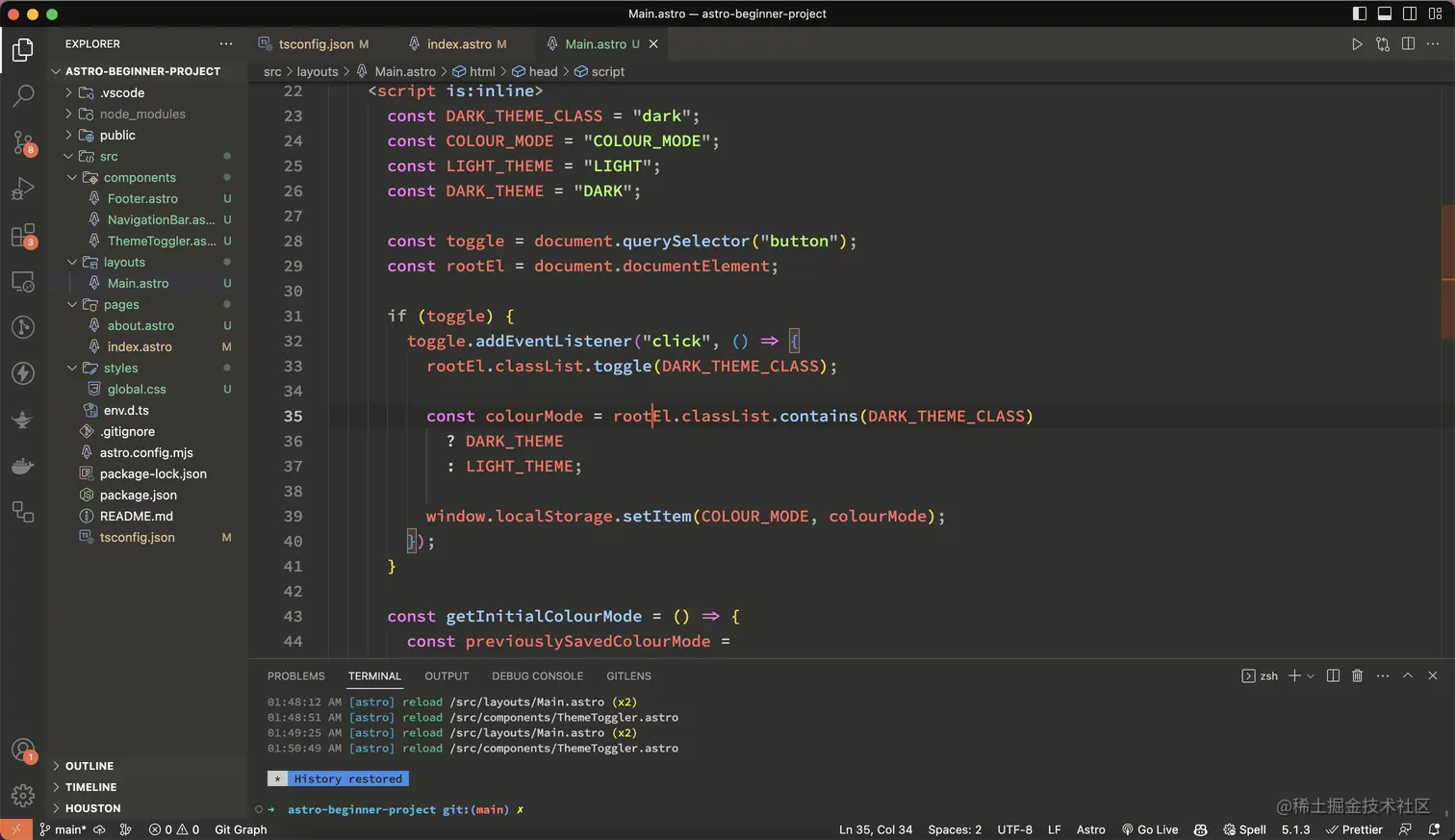
Task: Change encoding via UTF-8
Action: click(x=1014, y=829)
